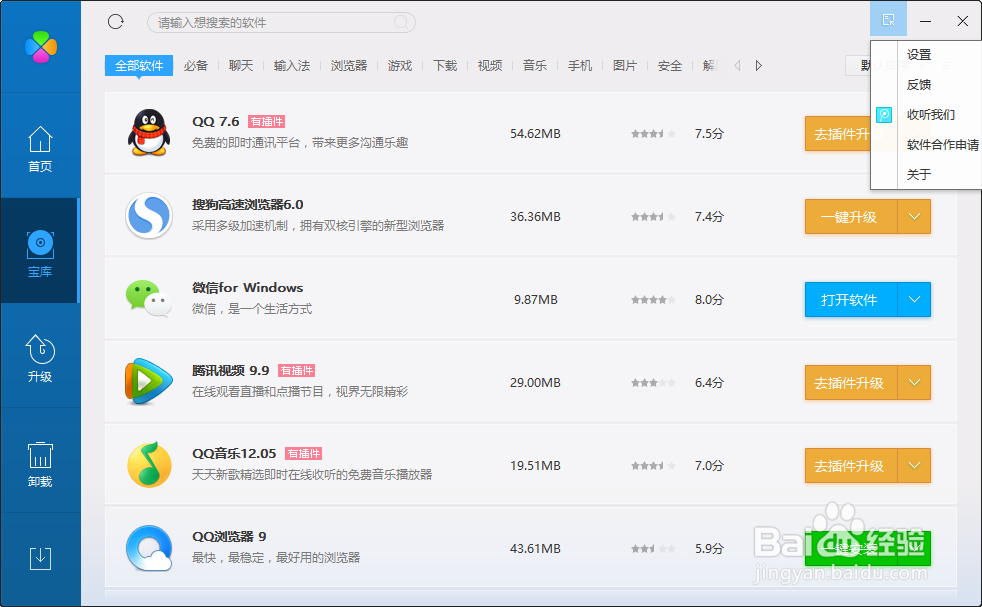Click the right chevron to reveal more categories

(758, 65)
